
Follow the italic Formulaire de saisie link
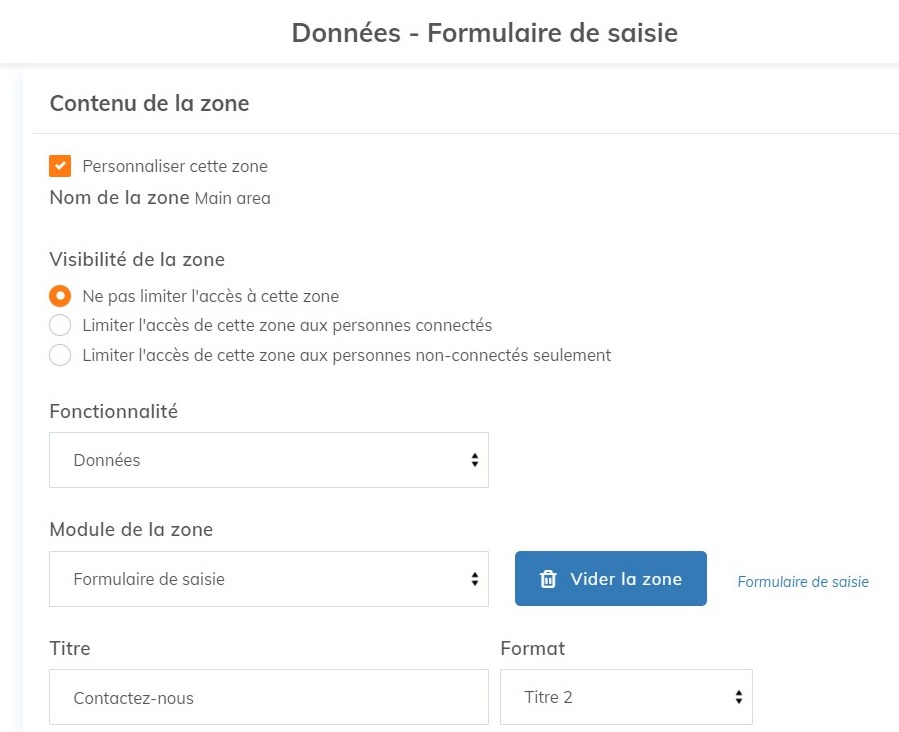[803, 581]
